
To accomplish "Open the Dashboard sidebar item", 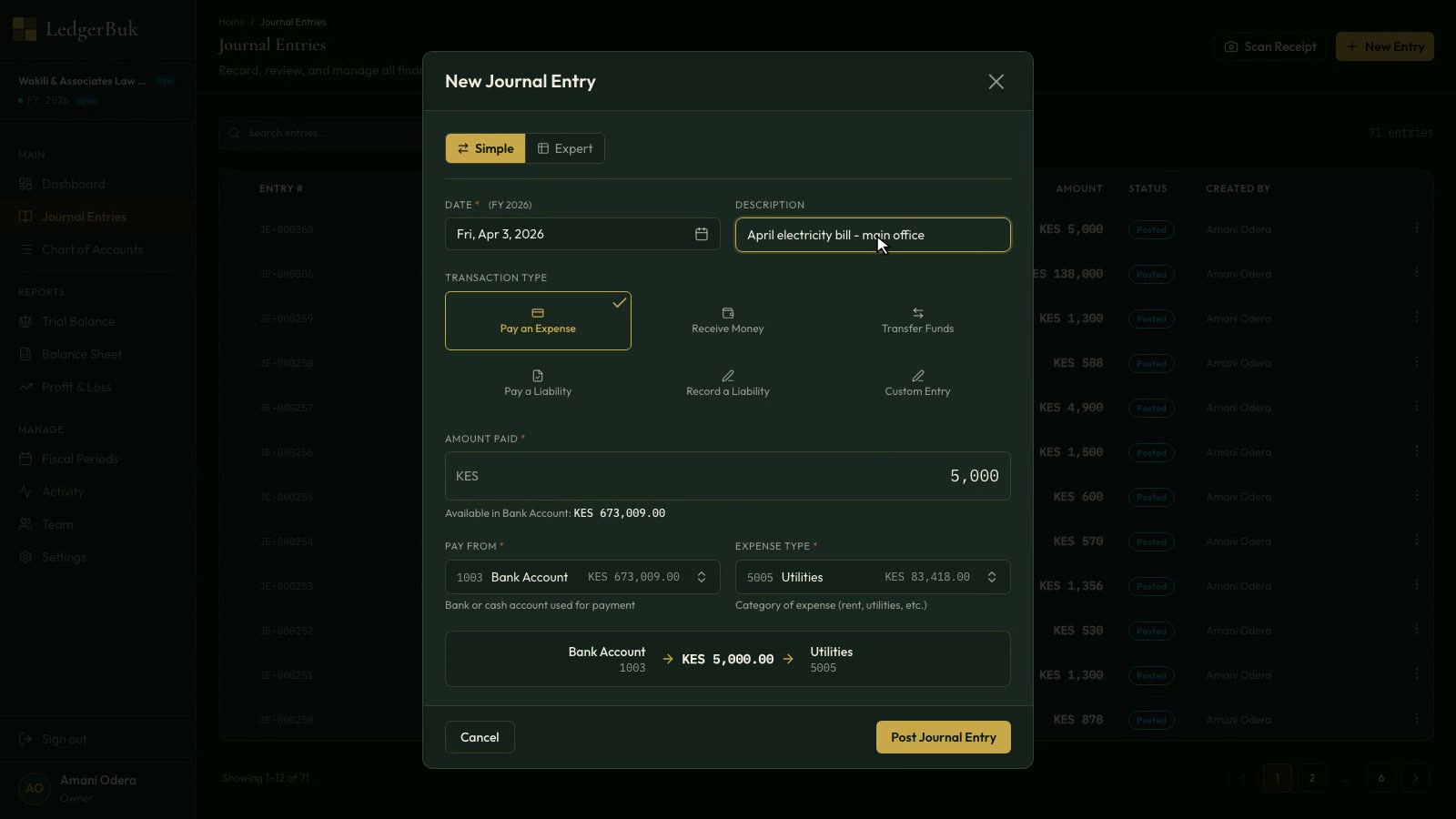I will point(73,184).
